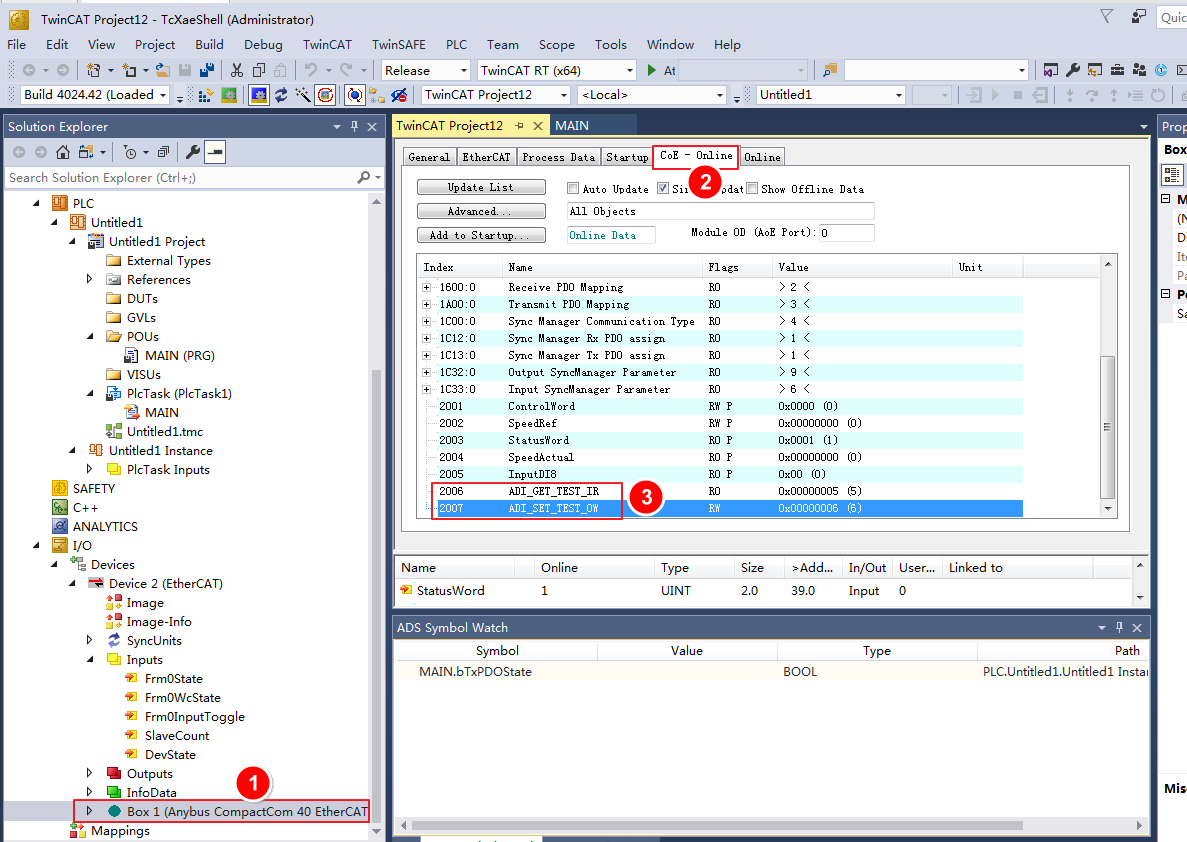Click the Scan devices wand icon
Screen dimensions: 1187x842
click(303, 95)
